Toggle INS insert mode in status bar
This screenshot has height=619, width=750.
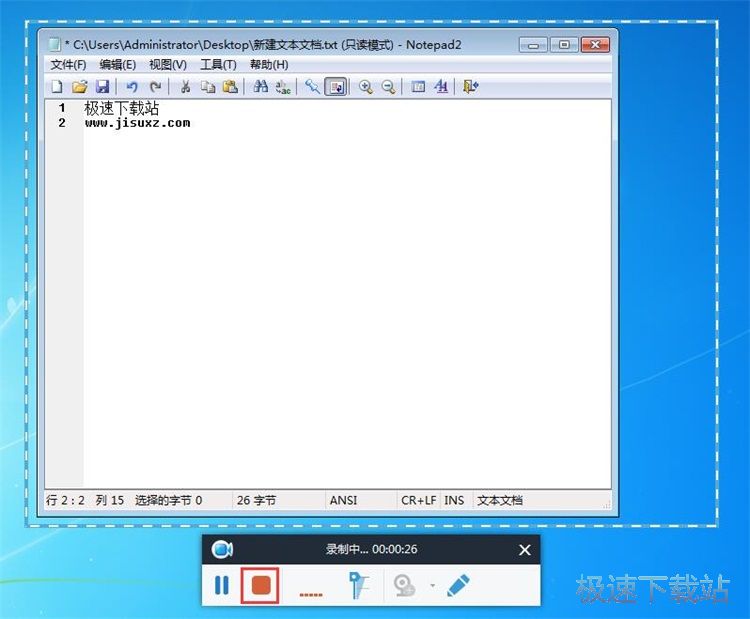454,500
